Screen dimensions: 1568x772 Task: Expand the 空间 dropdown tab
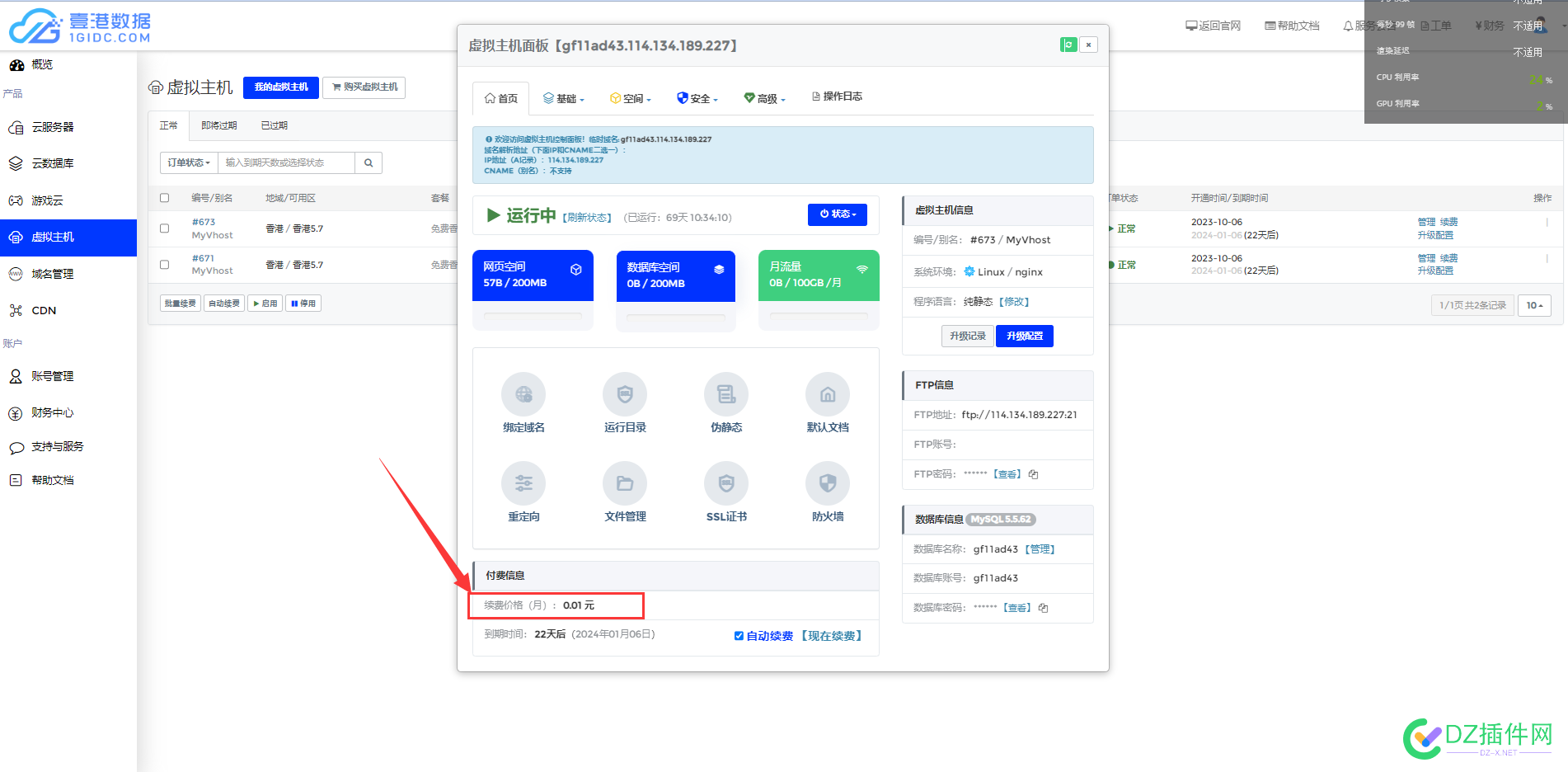pos(631,99)
